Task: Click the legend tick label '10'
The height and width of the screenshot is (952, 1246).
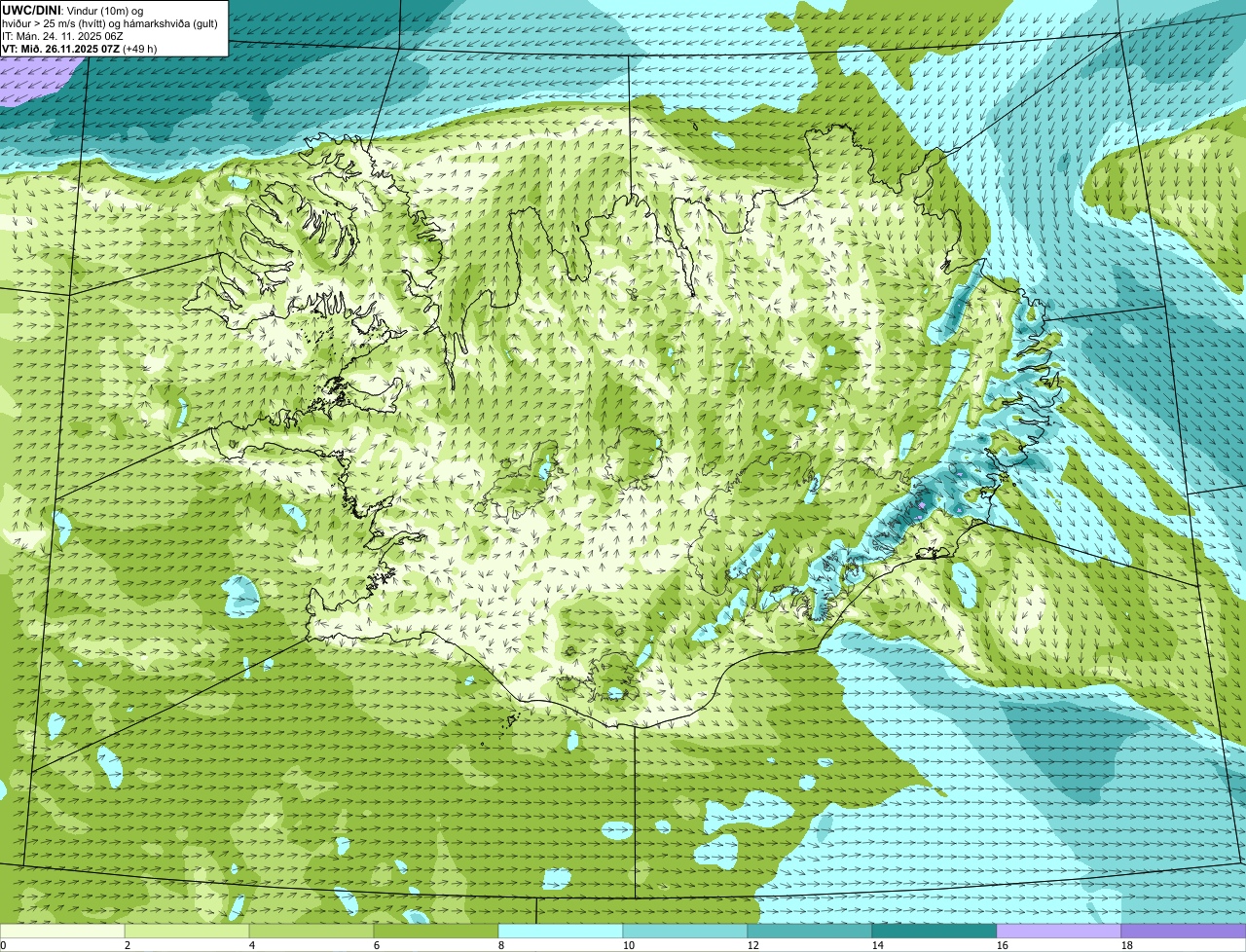Action: [x=629, y=945]
